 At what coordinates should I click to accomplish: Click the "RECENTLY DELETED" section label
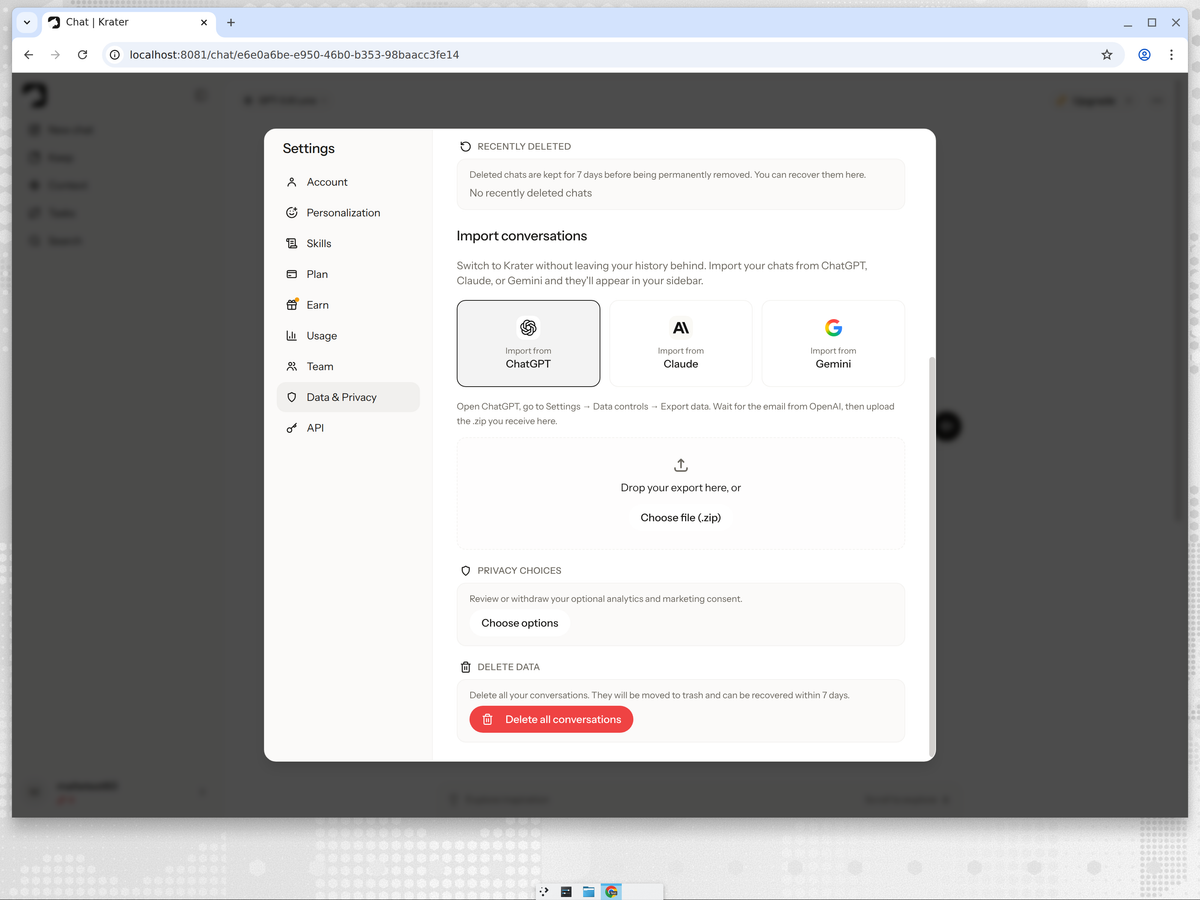coord(524,146)
